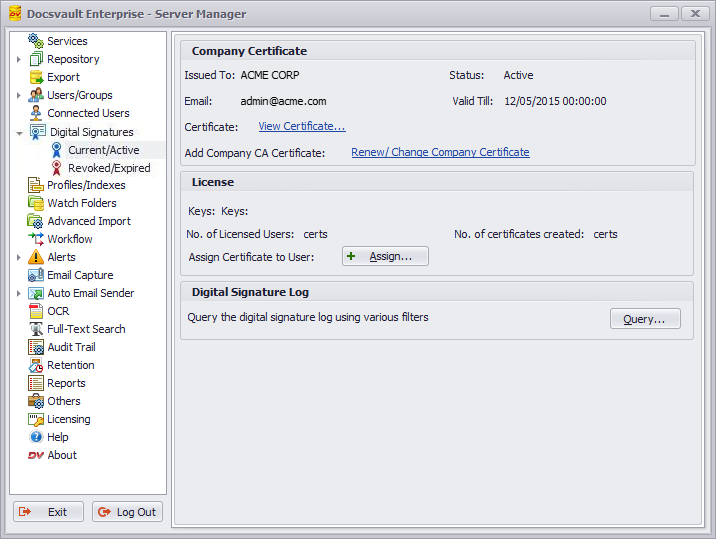Expand the Users/Groups tree node
Image resolution: width=719 pixels, height=539 pixels.
[19, 95]
